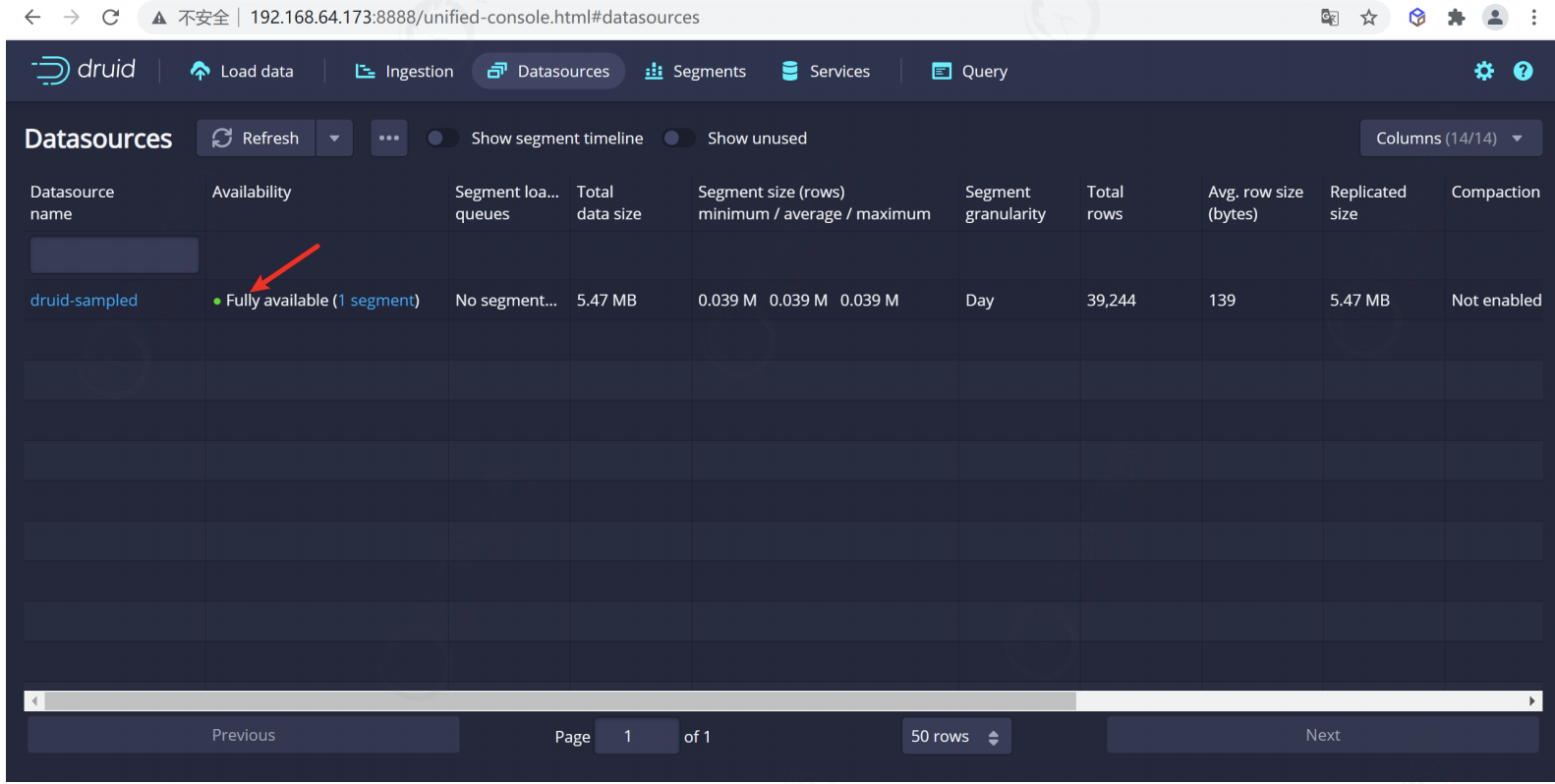Click the scrollbar left arrow
Screen dimensions: 1555x784
34,701
